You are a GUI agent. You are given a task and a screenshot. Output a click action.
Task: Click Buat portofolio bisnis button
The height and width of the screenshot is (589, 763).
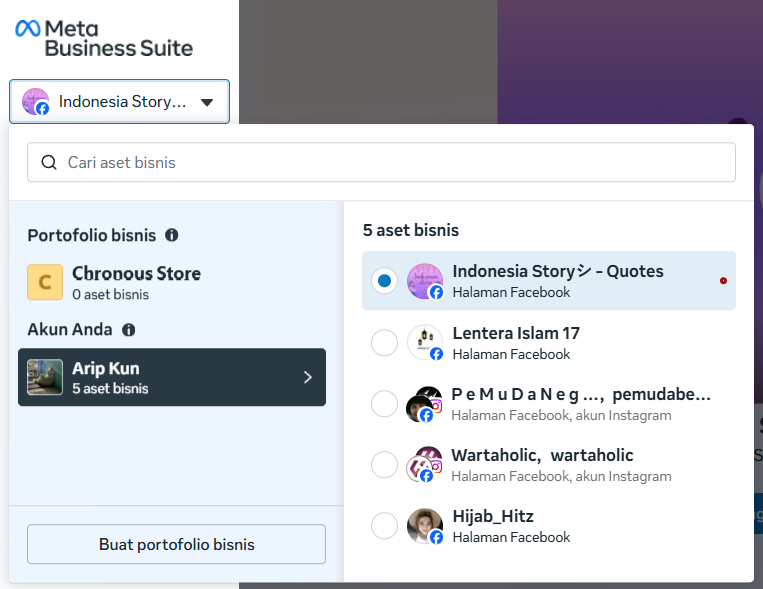[176, 544]
